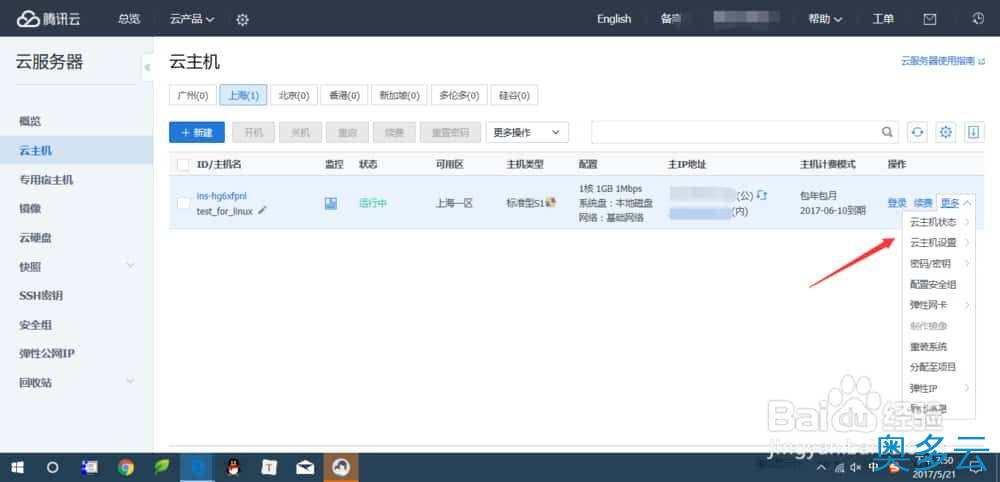Click the volume icon in the system tray
The height and width of the screenshot is (482, 1000).
tap(855, 468)
